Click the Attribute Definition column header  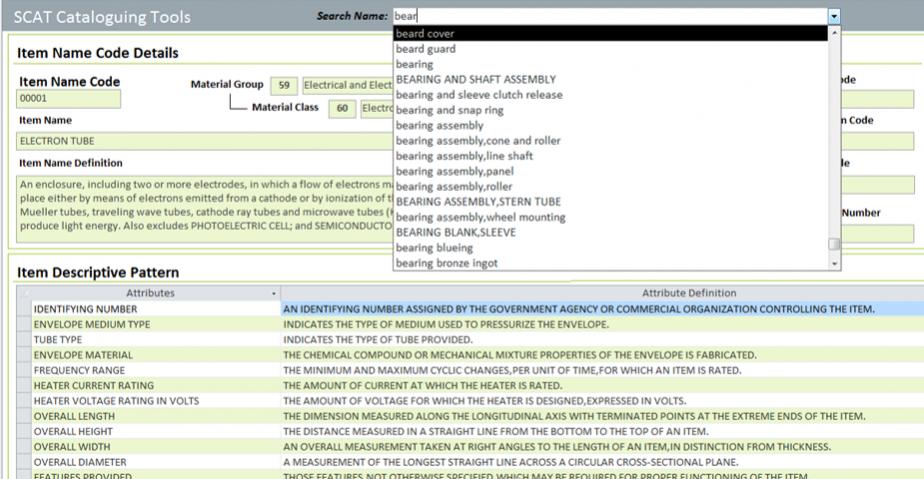click(x=689, y=293)
